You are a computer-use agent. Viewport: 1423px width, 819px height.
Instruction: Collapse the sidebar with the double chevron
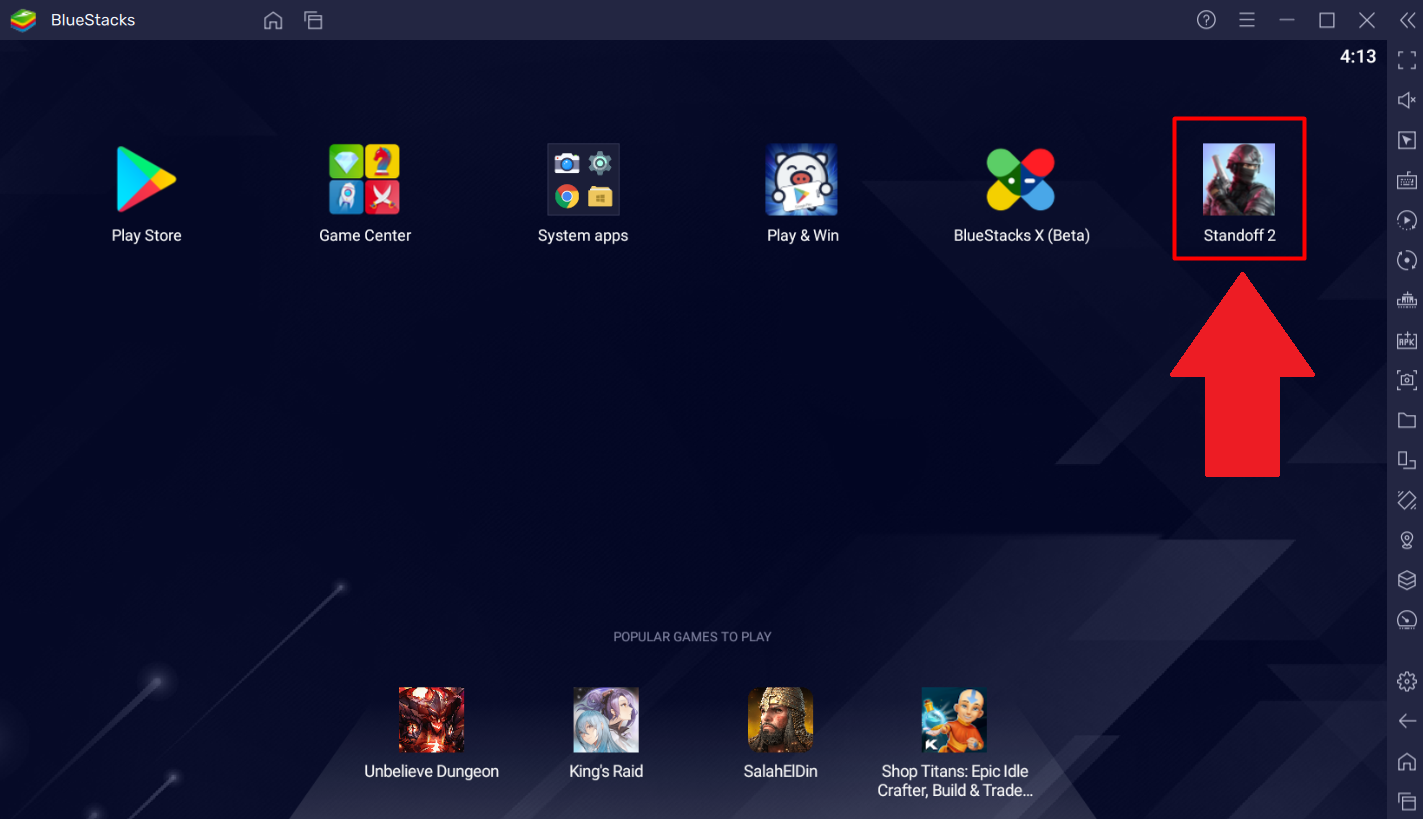pyautogui.click(x=1406, y=20)
